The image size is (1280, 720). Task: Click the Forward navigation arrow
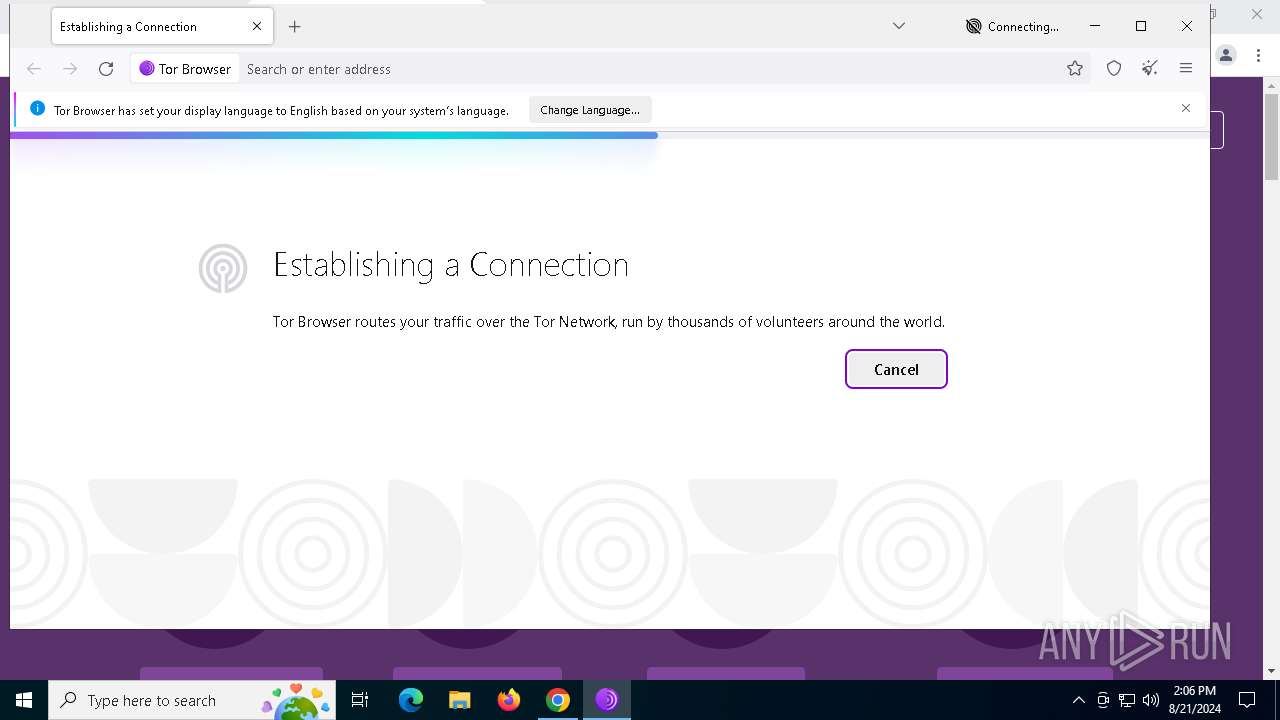point(70,69)
